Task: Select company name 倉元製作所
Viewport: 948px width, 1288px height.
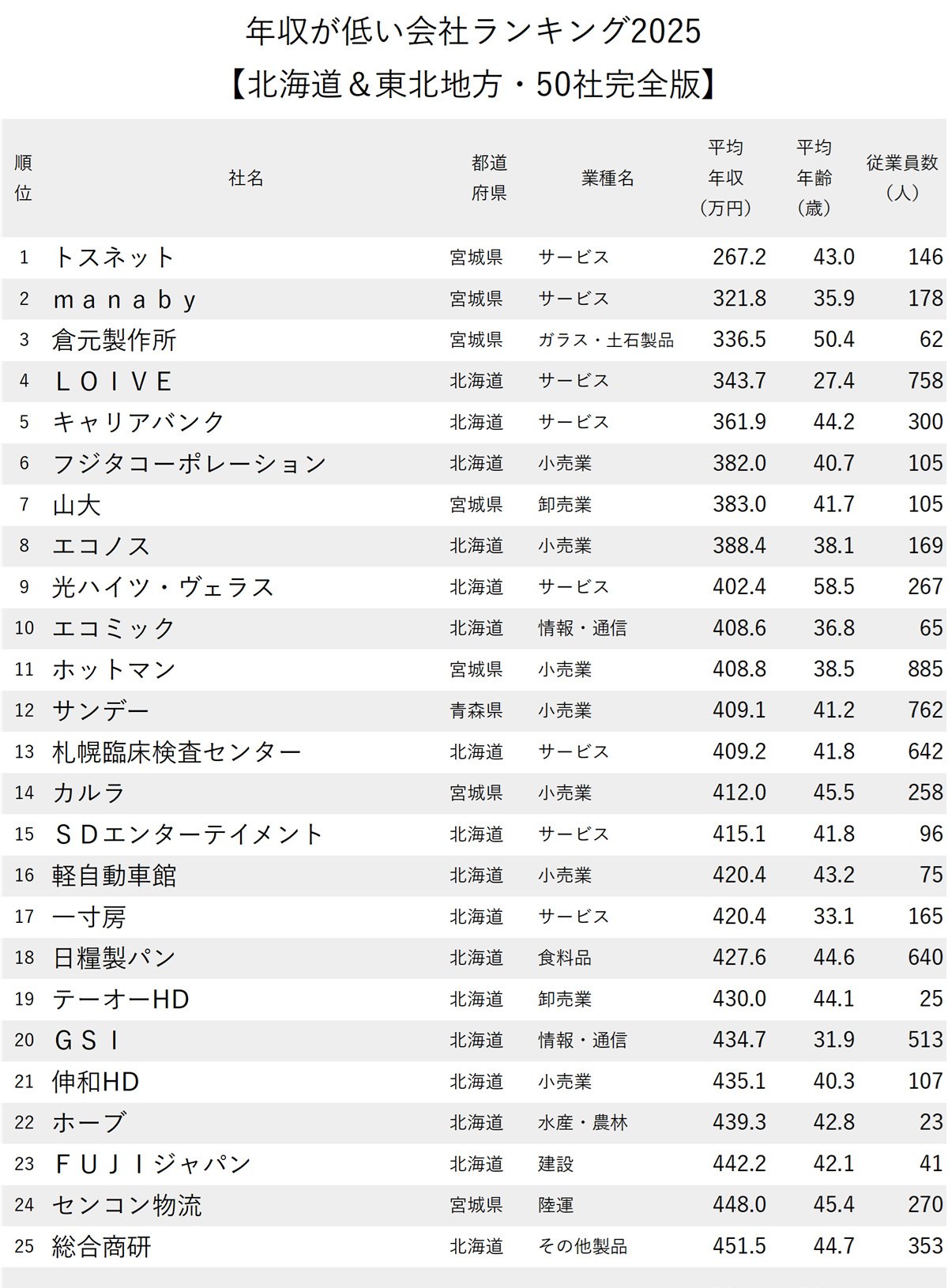Action: [x=114, y=340]
